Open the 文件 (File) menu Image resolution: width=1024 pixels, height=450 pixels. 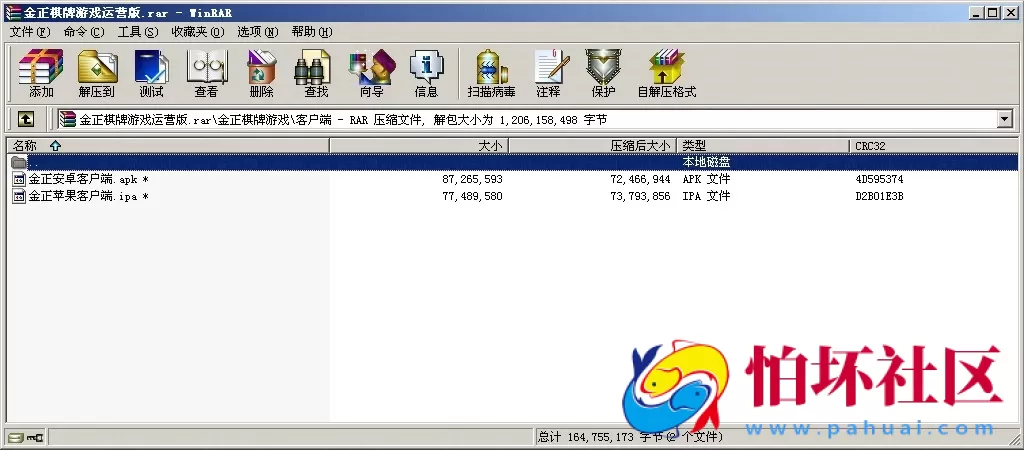coord(28,32)
